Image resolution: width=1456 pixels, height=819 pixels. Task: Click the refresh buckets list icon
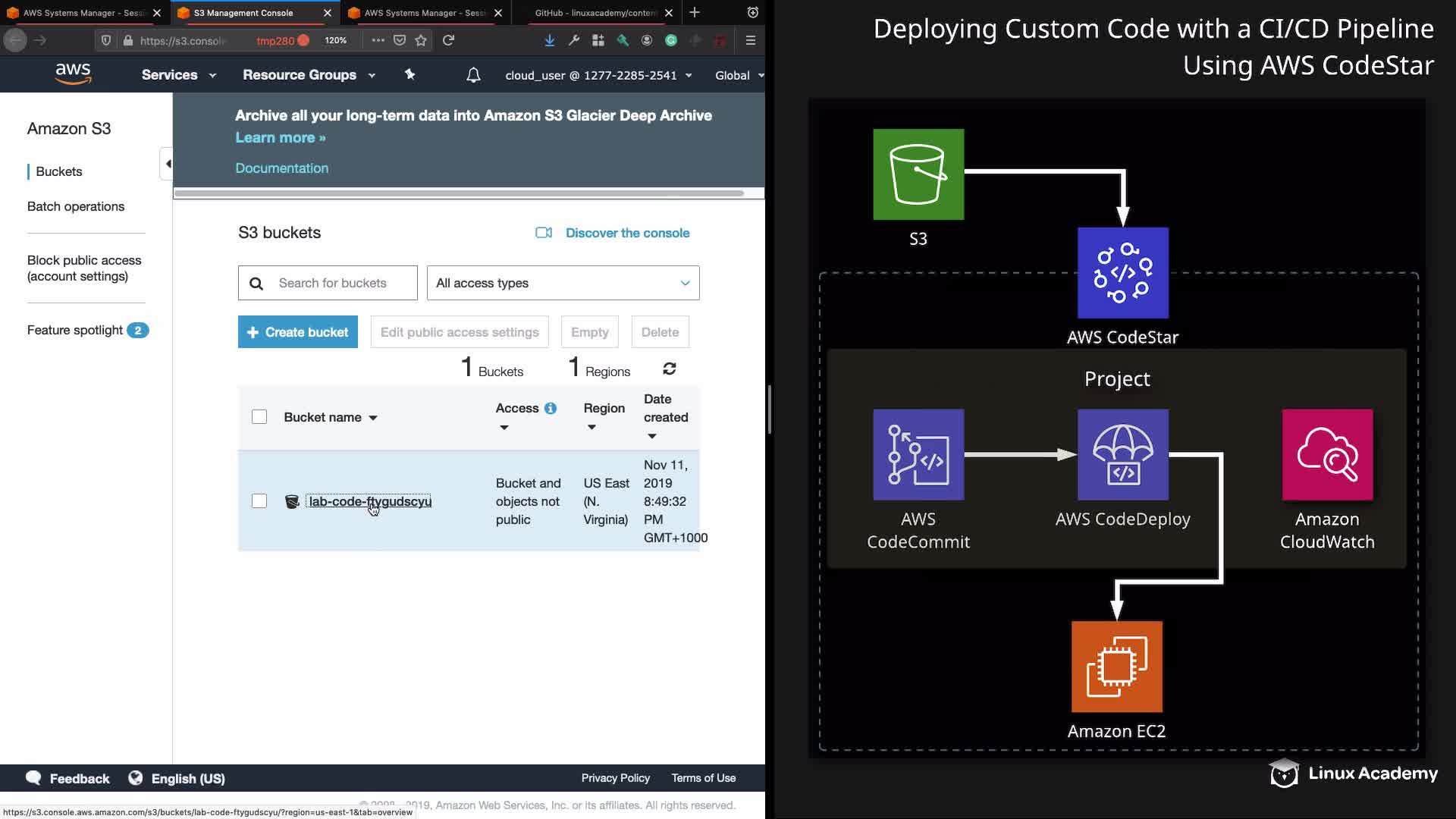click(x=669, y=369)
